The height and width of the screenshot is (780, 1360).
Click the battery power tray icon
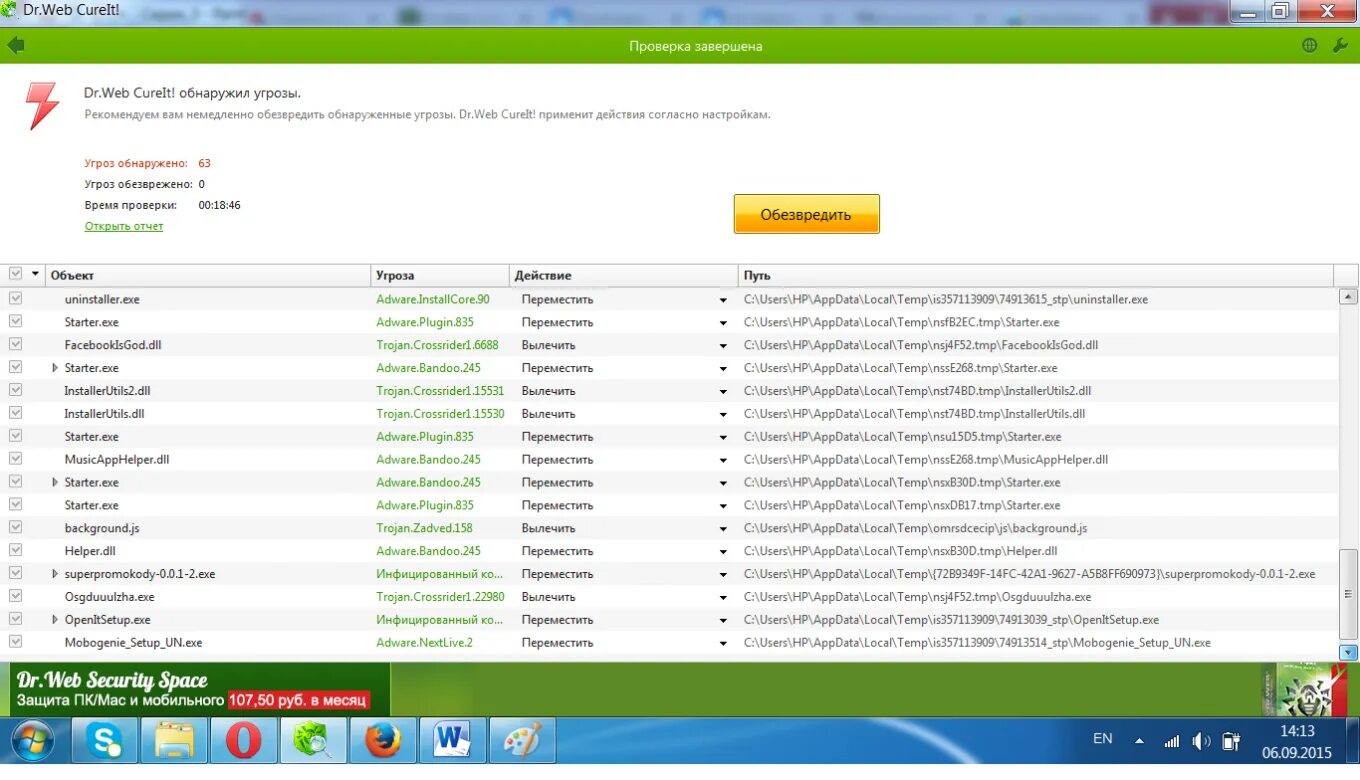[x=1231, y=741]
